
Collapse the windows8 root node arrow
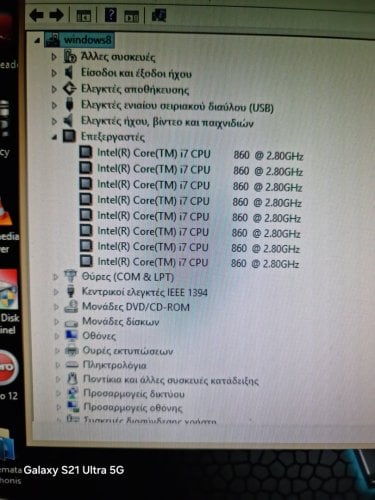(x=37, y=41)
